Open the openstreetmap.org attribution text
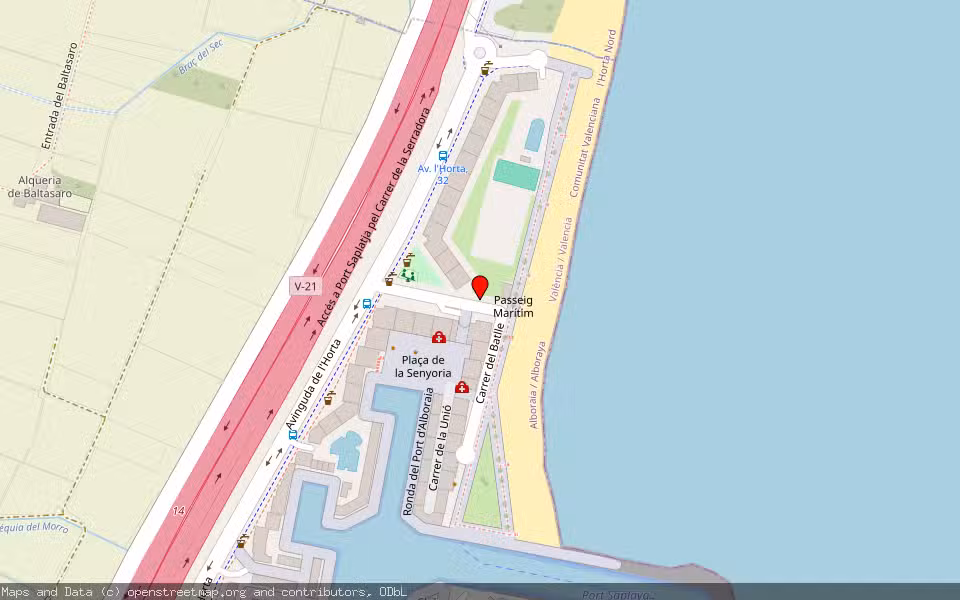Screen dimensions: 960x600 203,592
